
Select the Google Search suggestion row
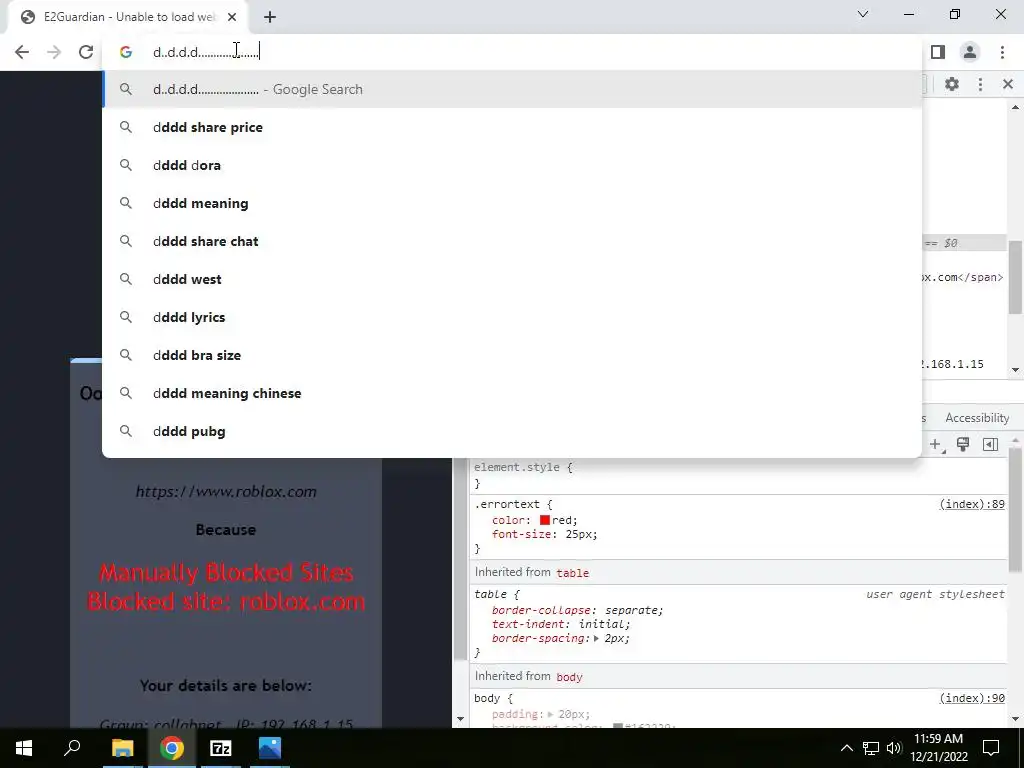tap(512, 89)
